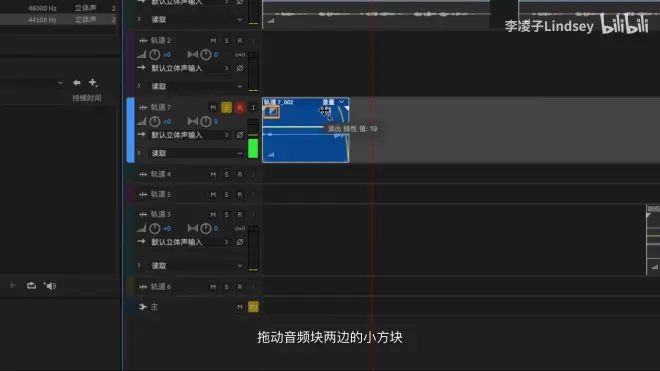Screen dimensions: 660x371
Task: Click the sum-to-mono icon on 轨道 2
Action: 240,55
